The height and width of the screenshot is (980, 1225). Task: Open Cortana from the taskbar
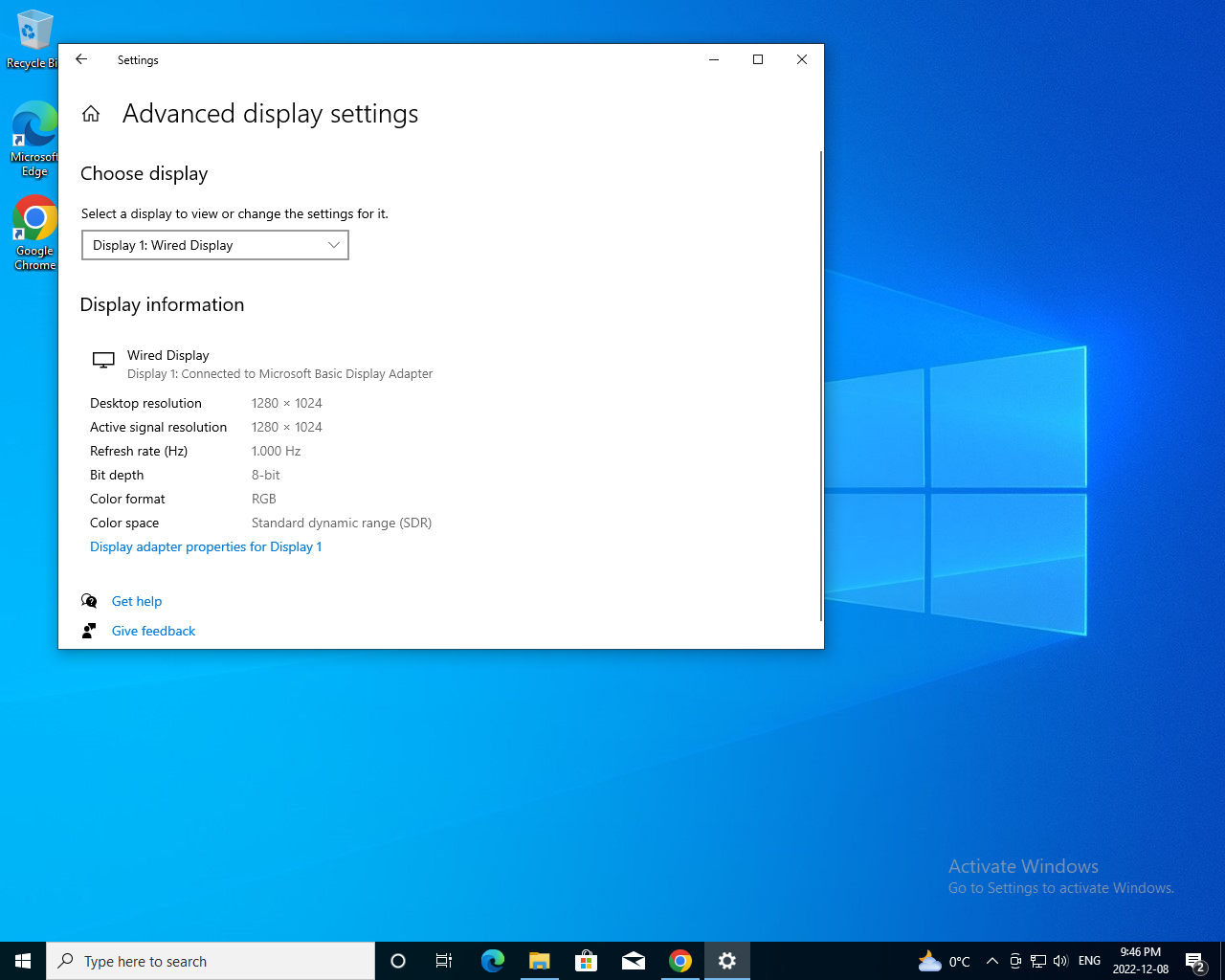click(398, 961)
